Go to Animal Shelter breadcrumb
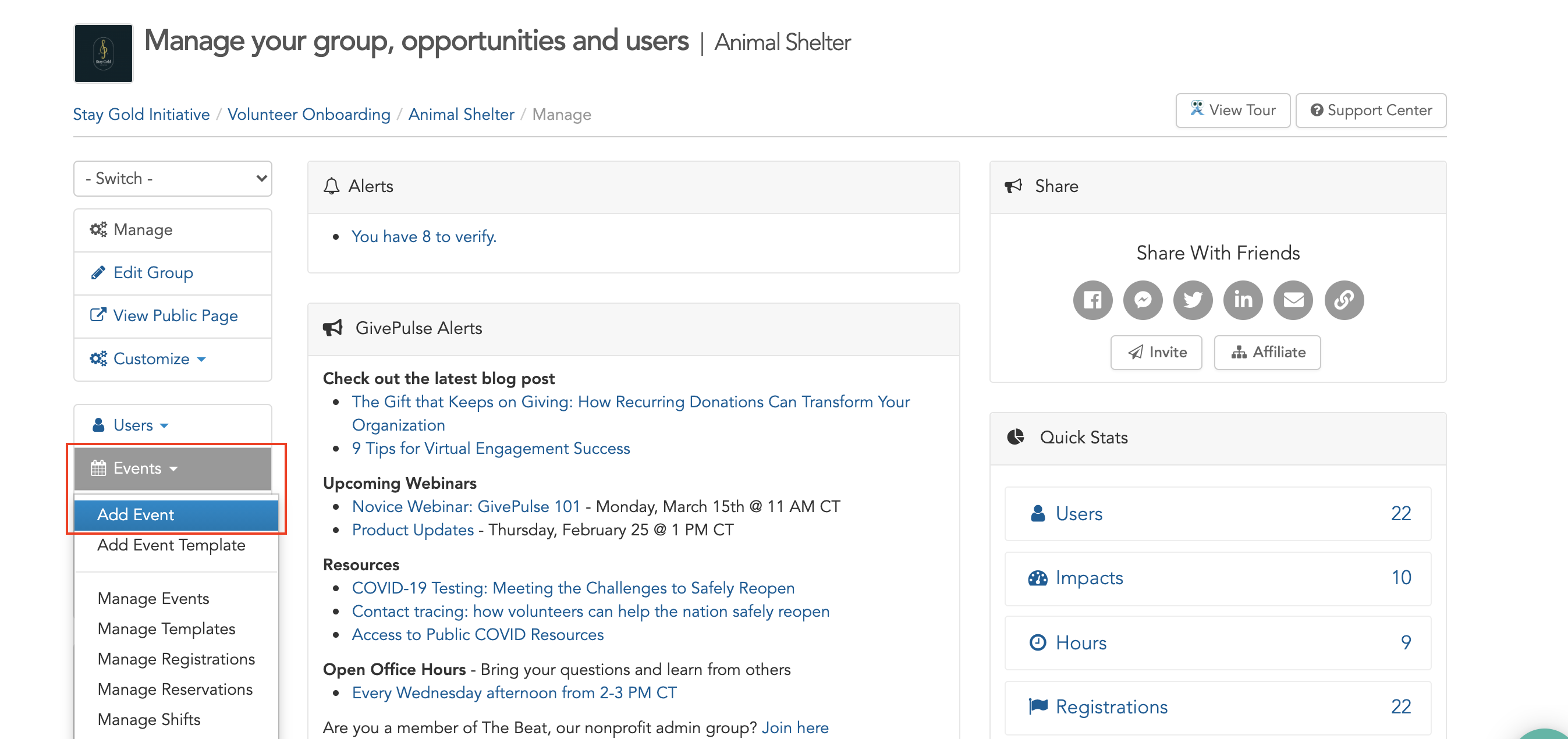The width and height of the screenshot is (1568, 739). click(461, 115)
